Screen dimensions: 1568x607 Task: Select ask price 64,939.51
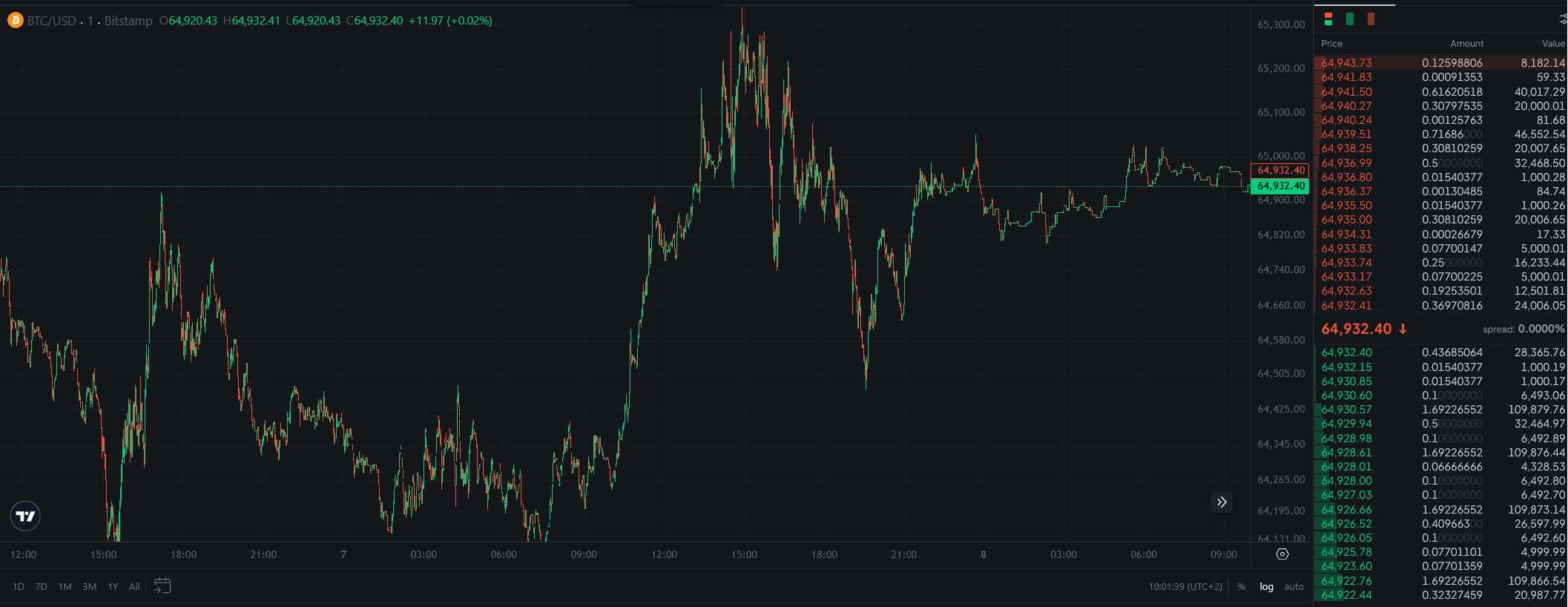click(1346, 134)
